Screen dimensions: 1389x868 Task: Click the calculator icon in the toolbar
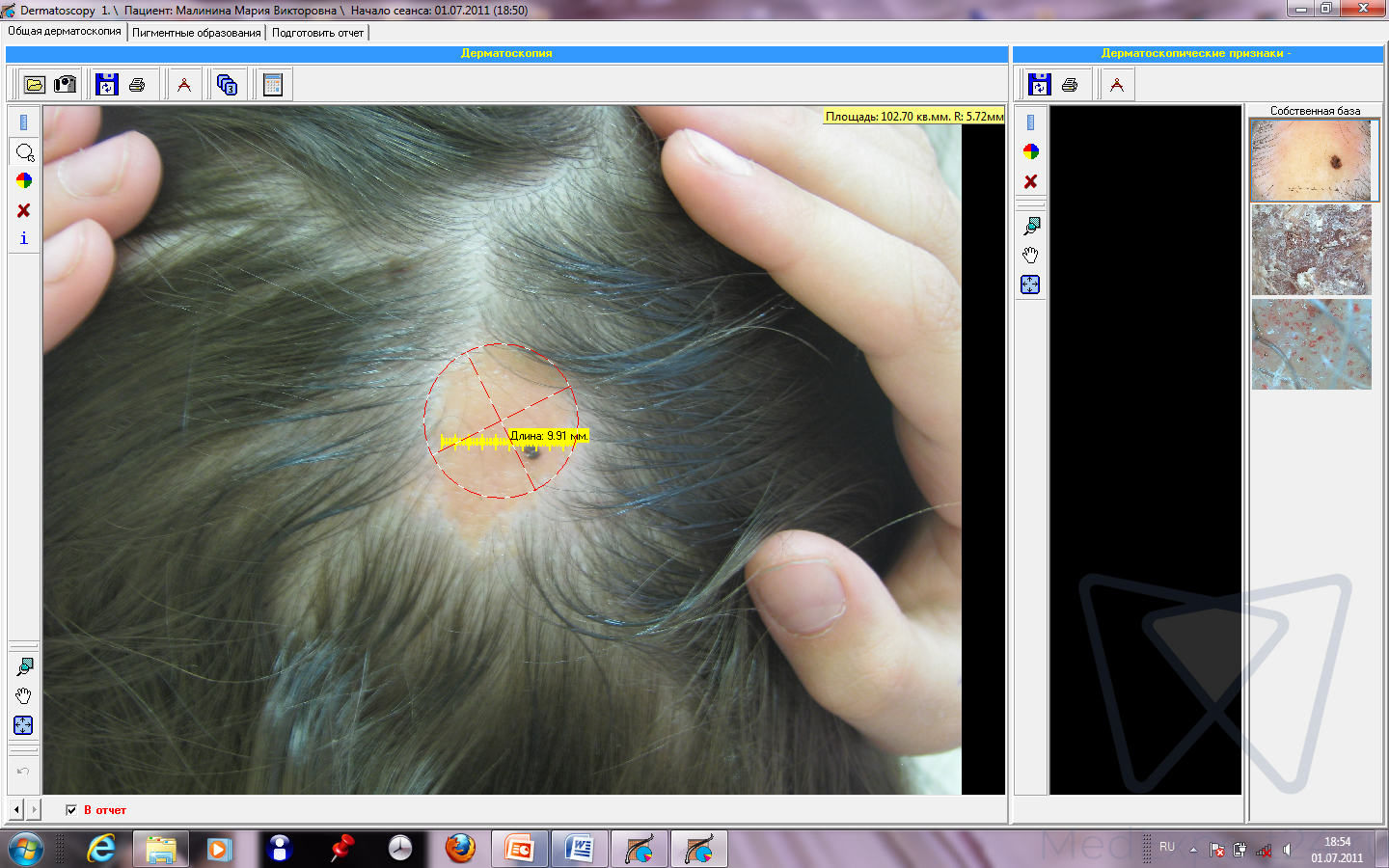[x=273, y=85]
